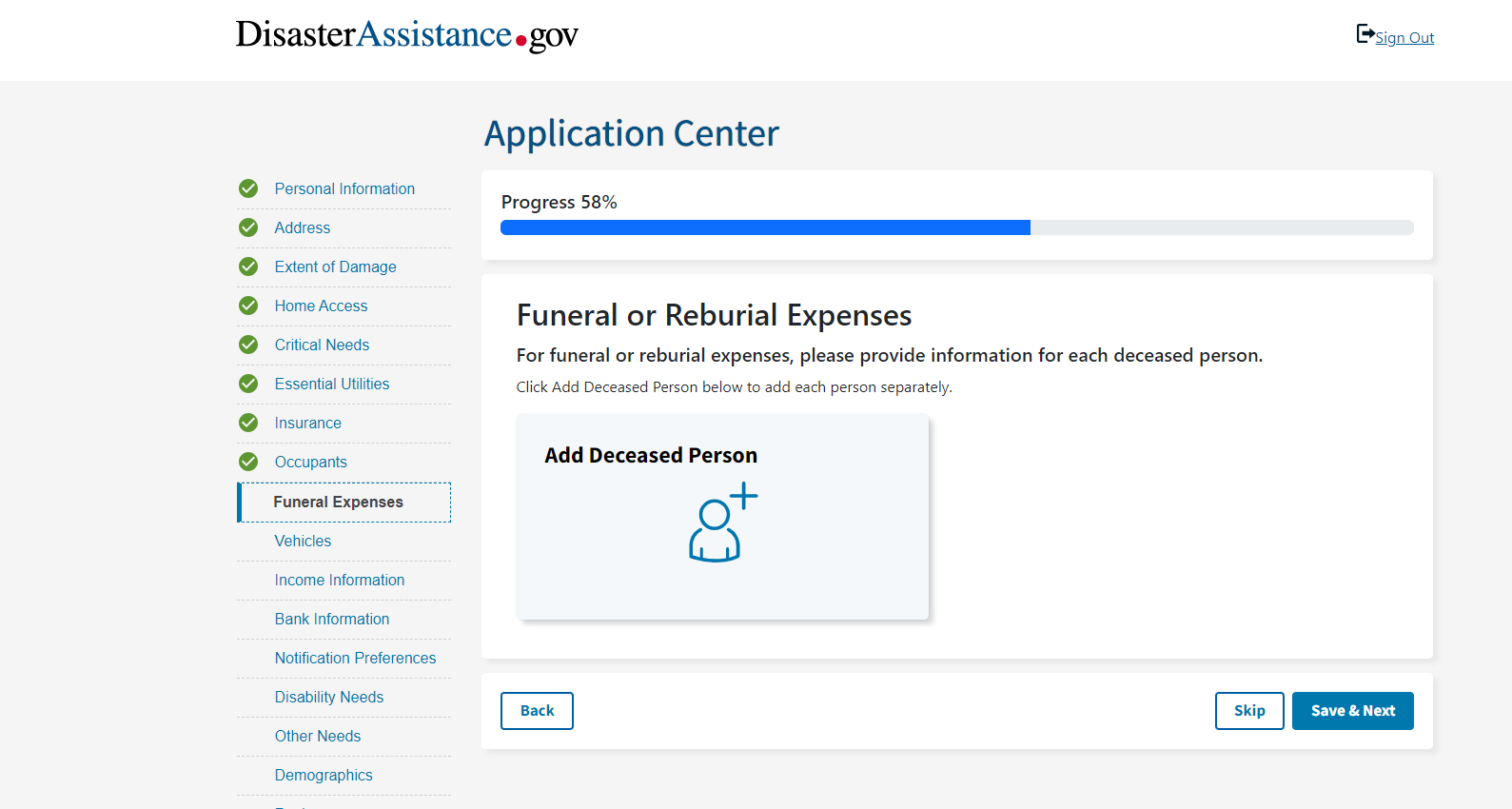
Task: Click the Add Deceased Person card title
Action: coord(651,455)
